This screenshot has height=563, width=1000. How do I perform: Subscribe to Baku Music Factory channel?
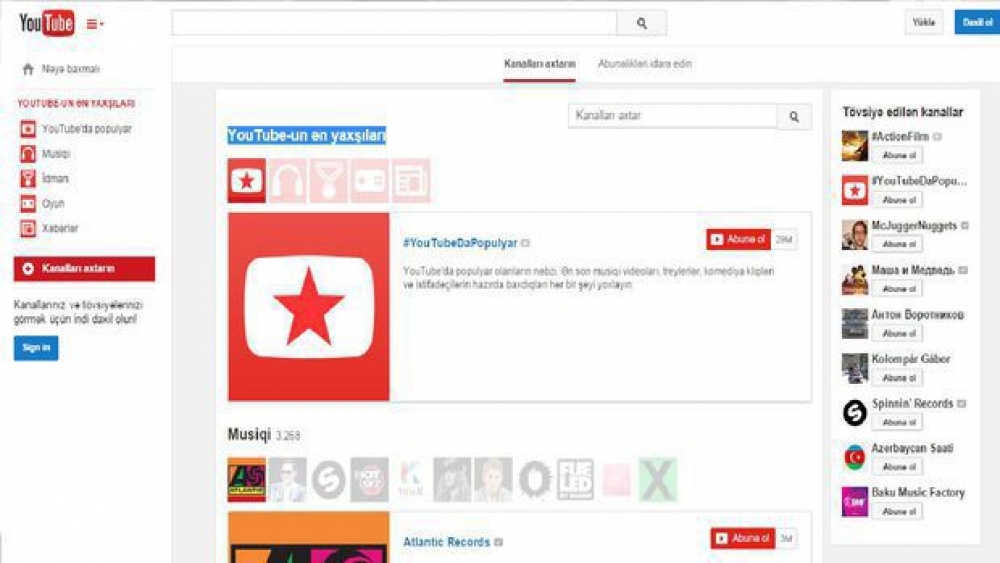pos(899,511)
